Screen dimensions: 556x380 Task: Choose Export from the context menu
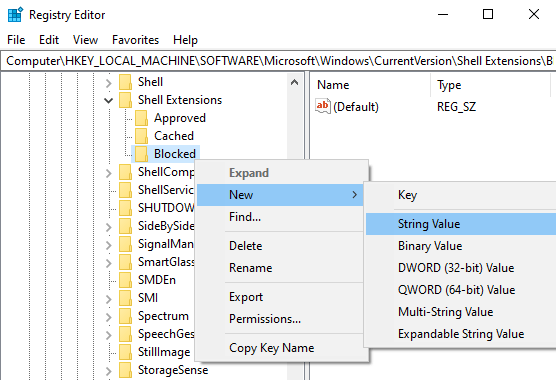(x=280, y=297)
